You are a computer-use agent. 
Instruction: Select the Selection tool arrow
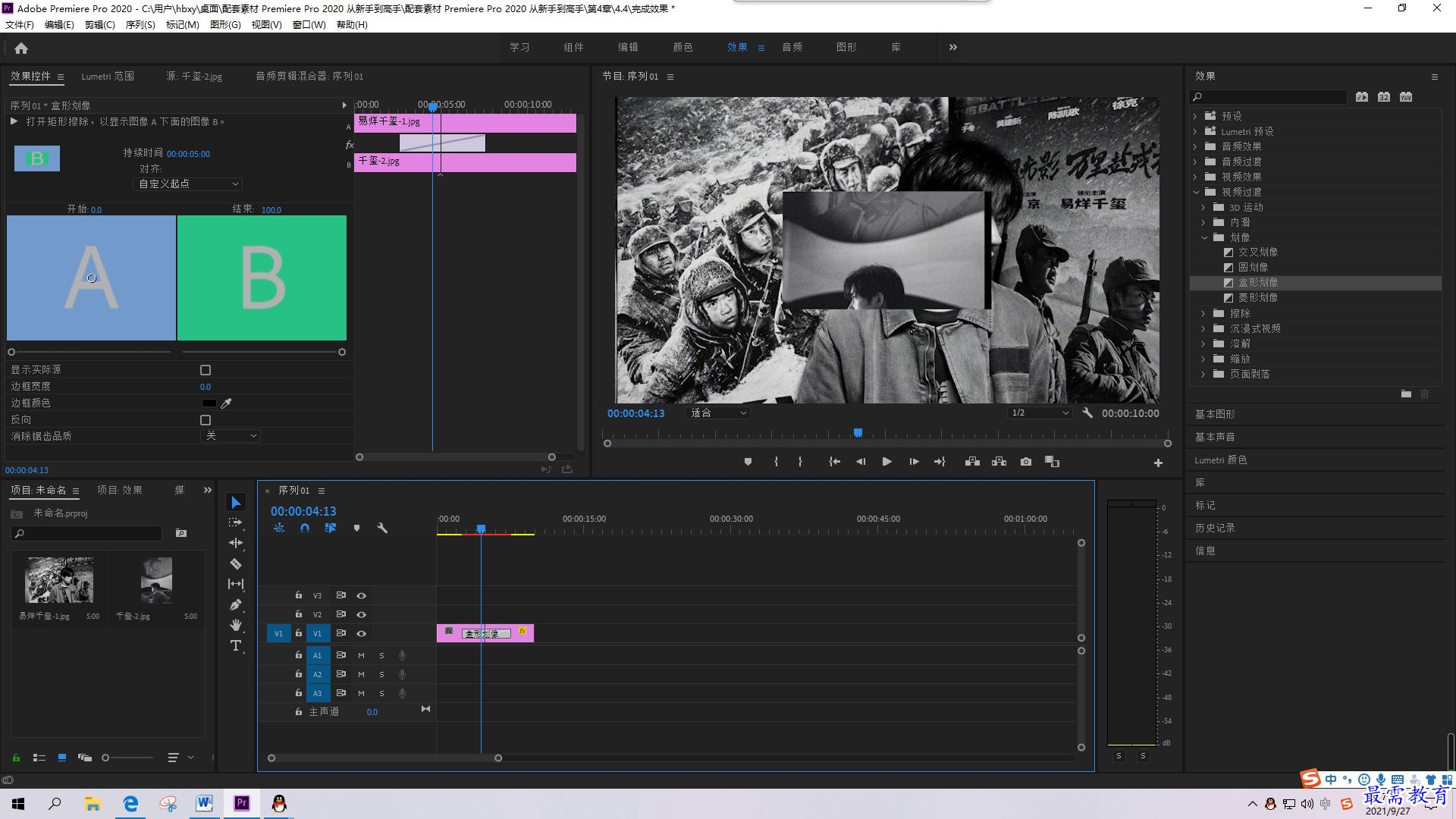coord(236,503)
